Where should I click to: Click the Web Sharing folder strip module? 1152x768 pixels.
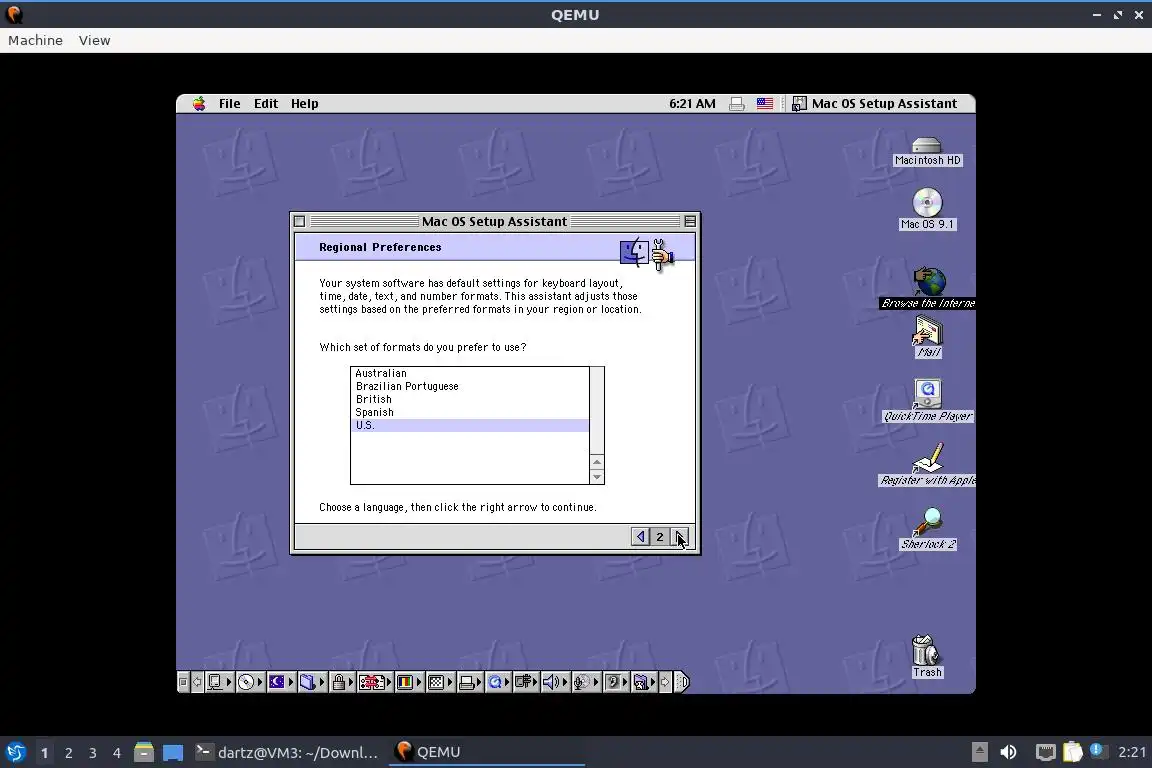(x=644, y=682)
